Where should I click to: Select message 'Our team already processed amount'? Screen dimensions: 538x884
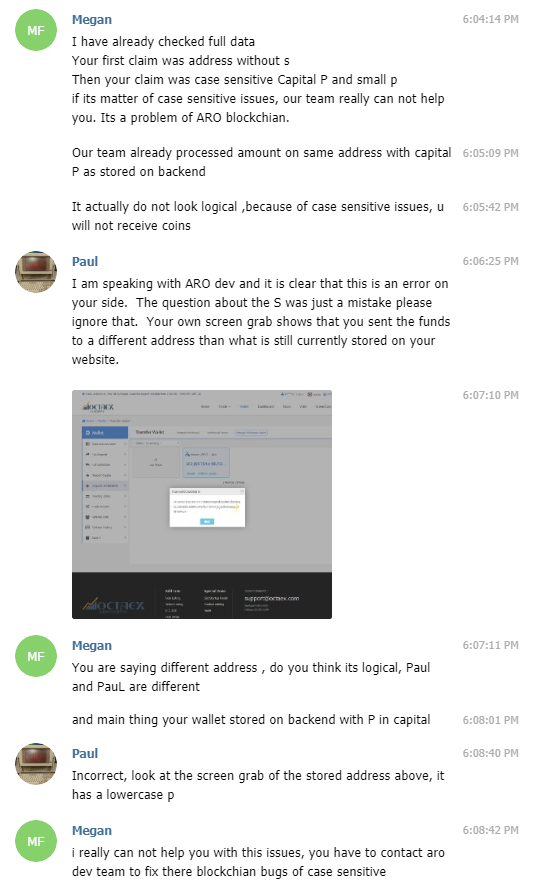click(x=261, y=162)
